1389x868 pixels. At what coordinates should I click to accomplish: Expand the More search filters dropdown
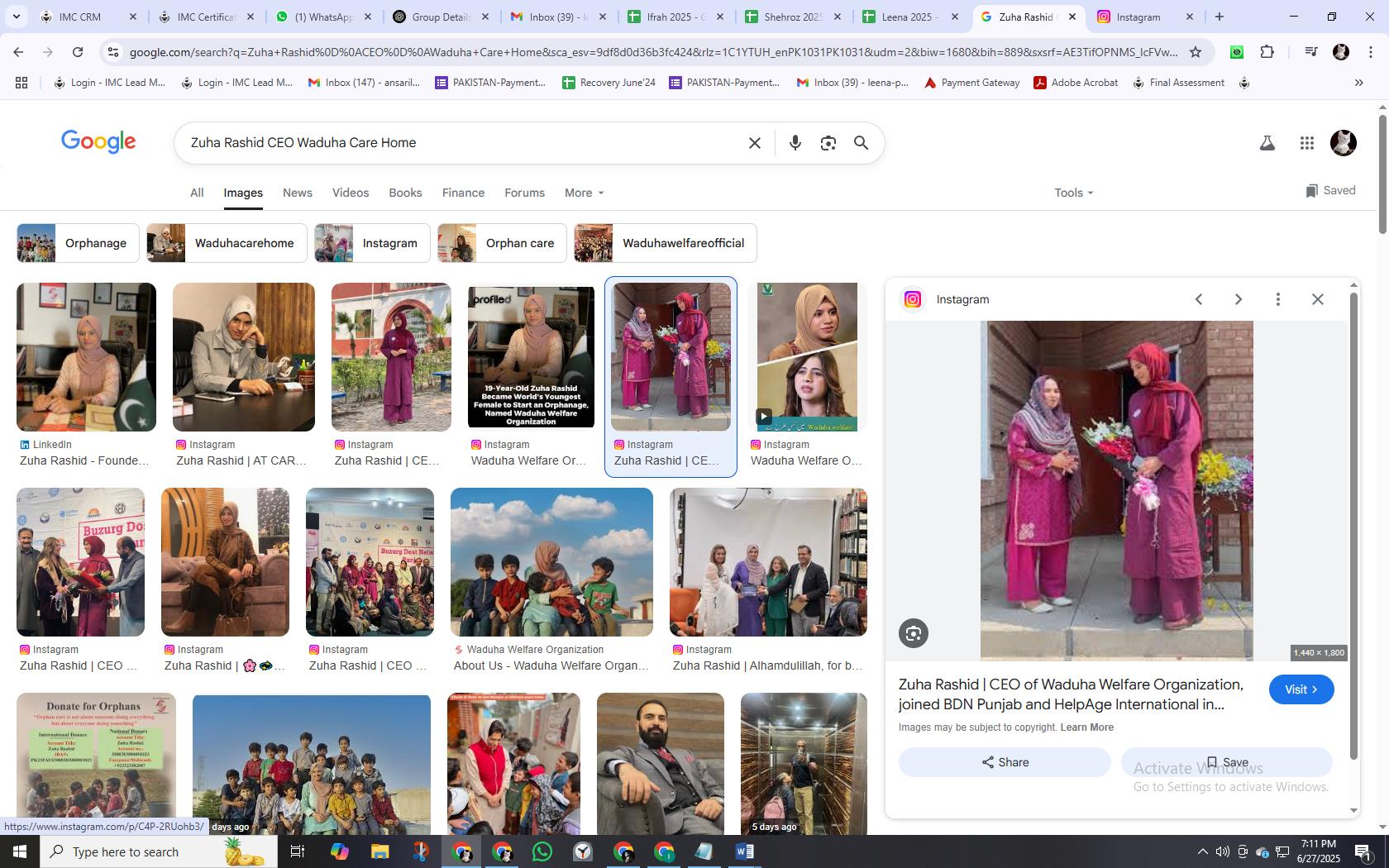tap(585, 193)
